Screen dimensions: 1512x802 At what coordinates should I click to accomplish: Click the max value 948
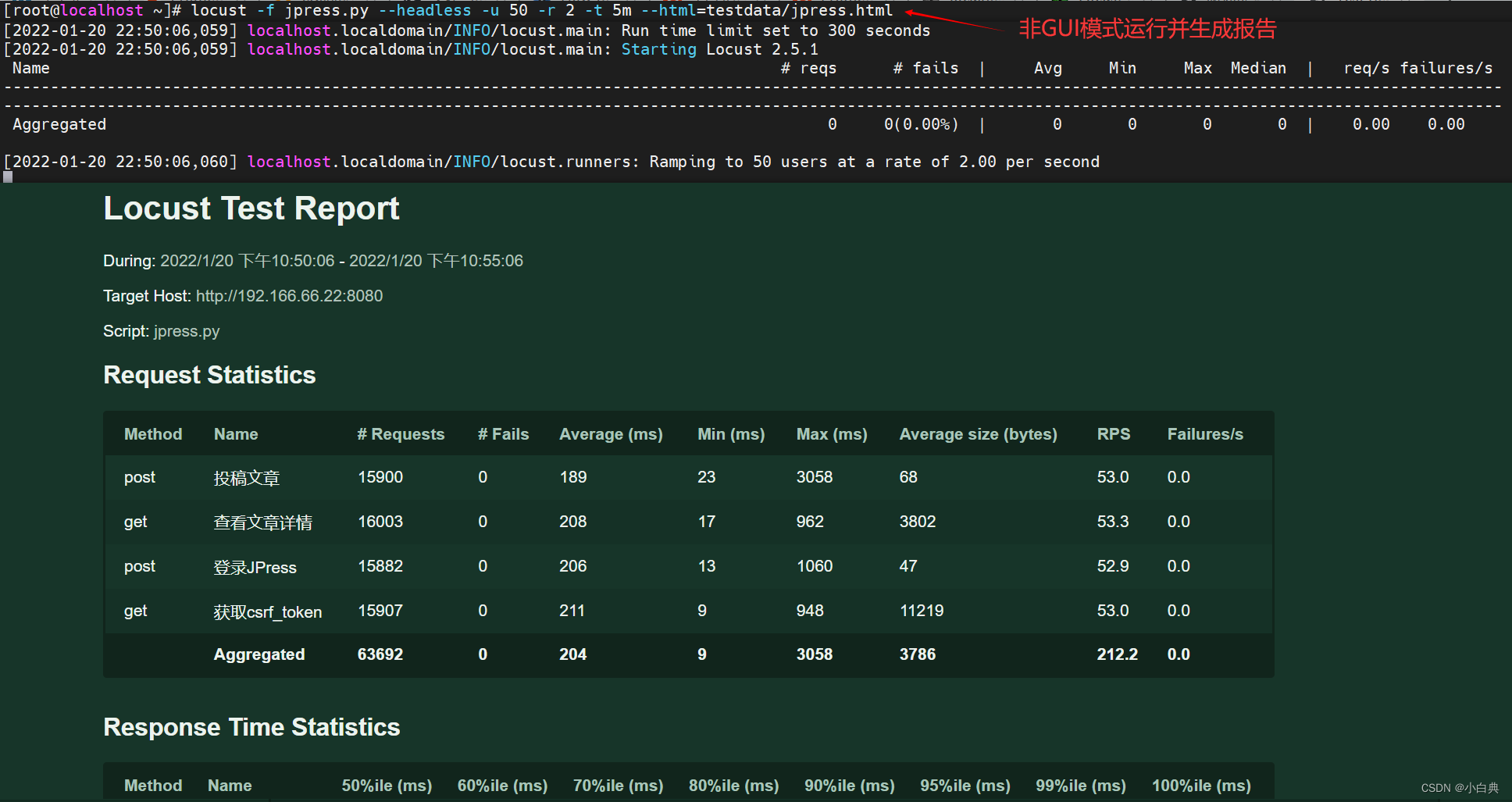click(x=810, y=611)
